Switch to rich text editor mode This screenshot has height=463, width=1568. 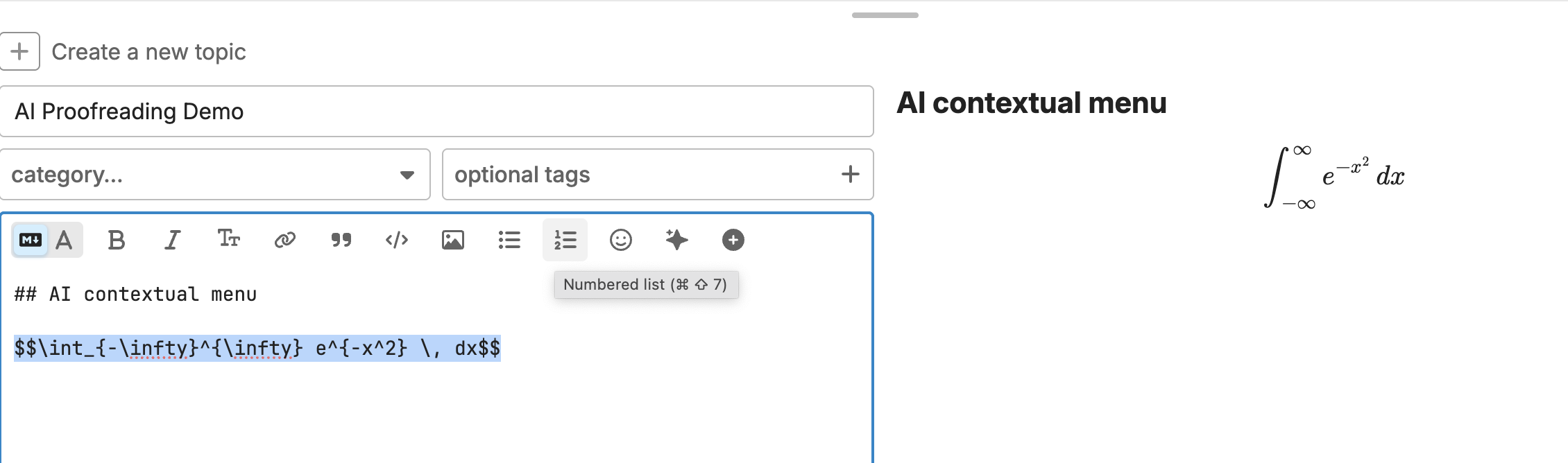[65, 240]
